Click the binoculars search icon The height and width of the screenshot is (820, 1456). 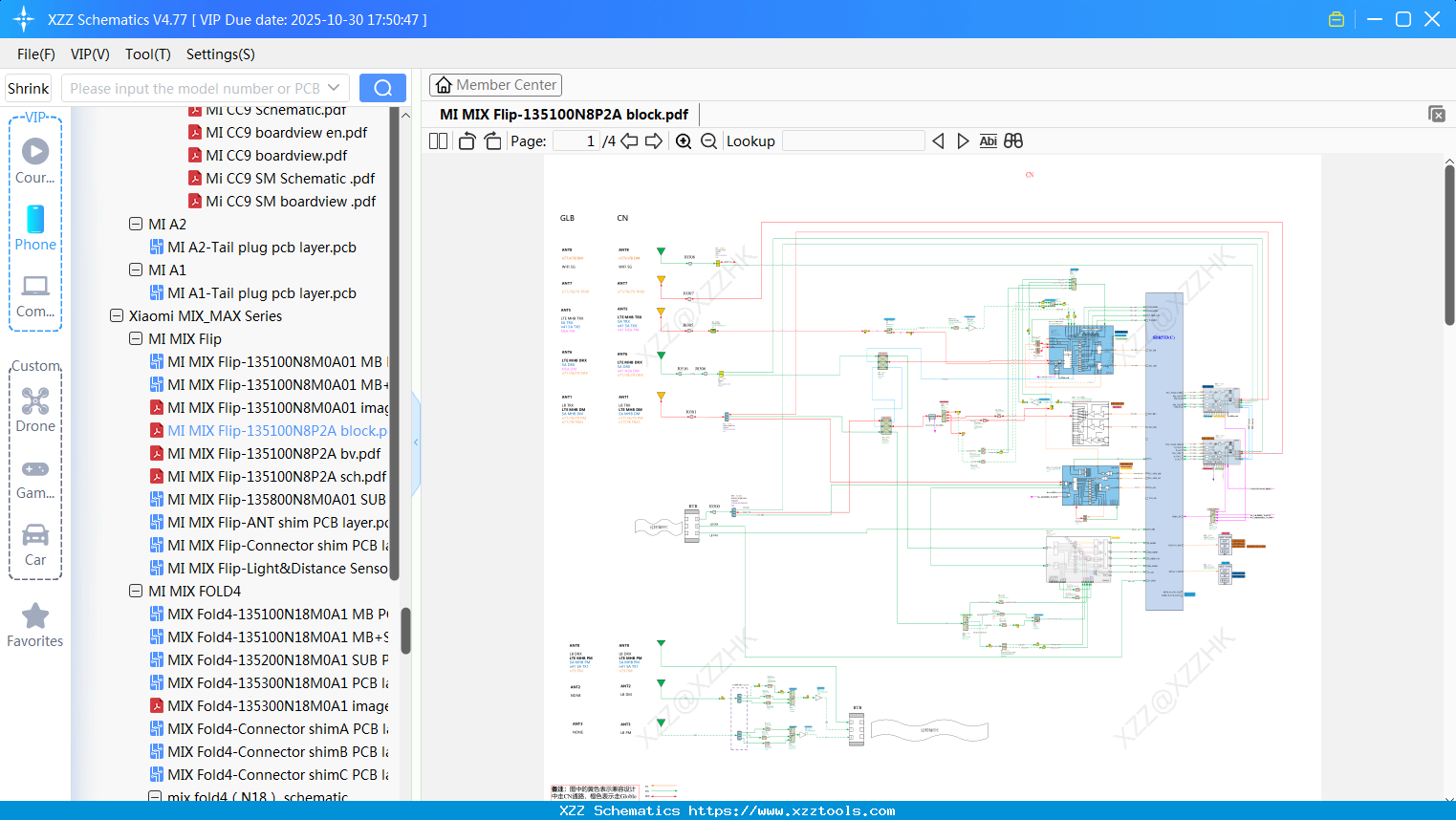pyautogui.click(x=1013, y=141)
